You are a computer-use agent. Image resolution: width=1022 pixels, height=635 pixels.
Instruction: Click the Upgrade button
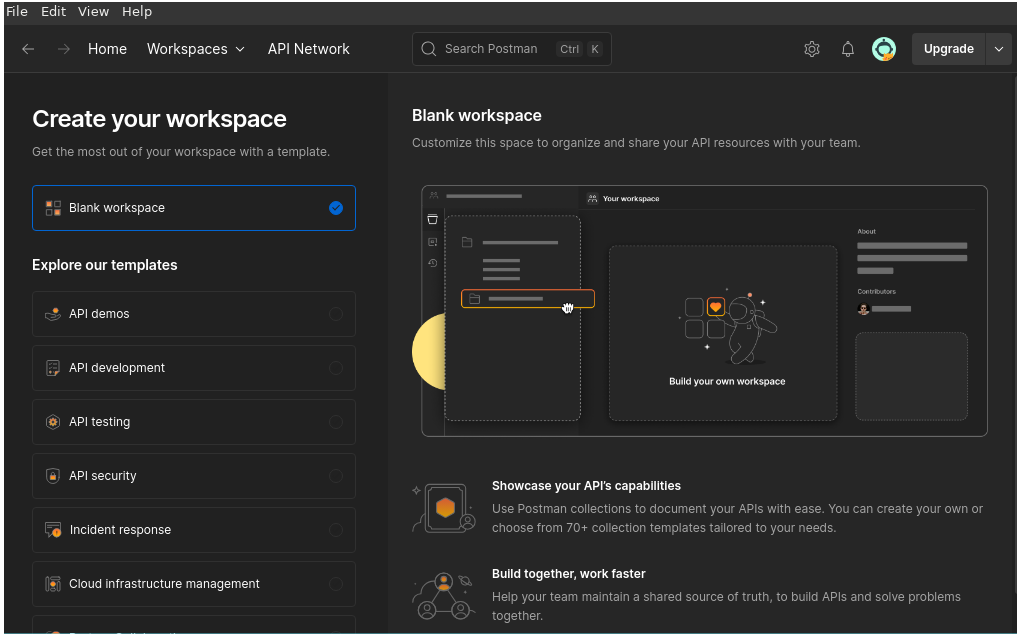[948, 49]
